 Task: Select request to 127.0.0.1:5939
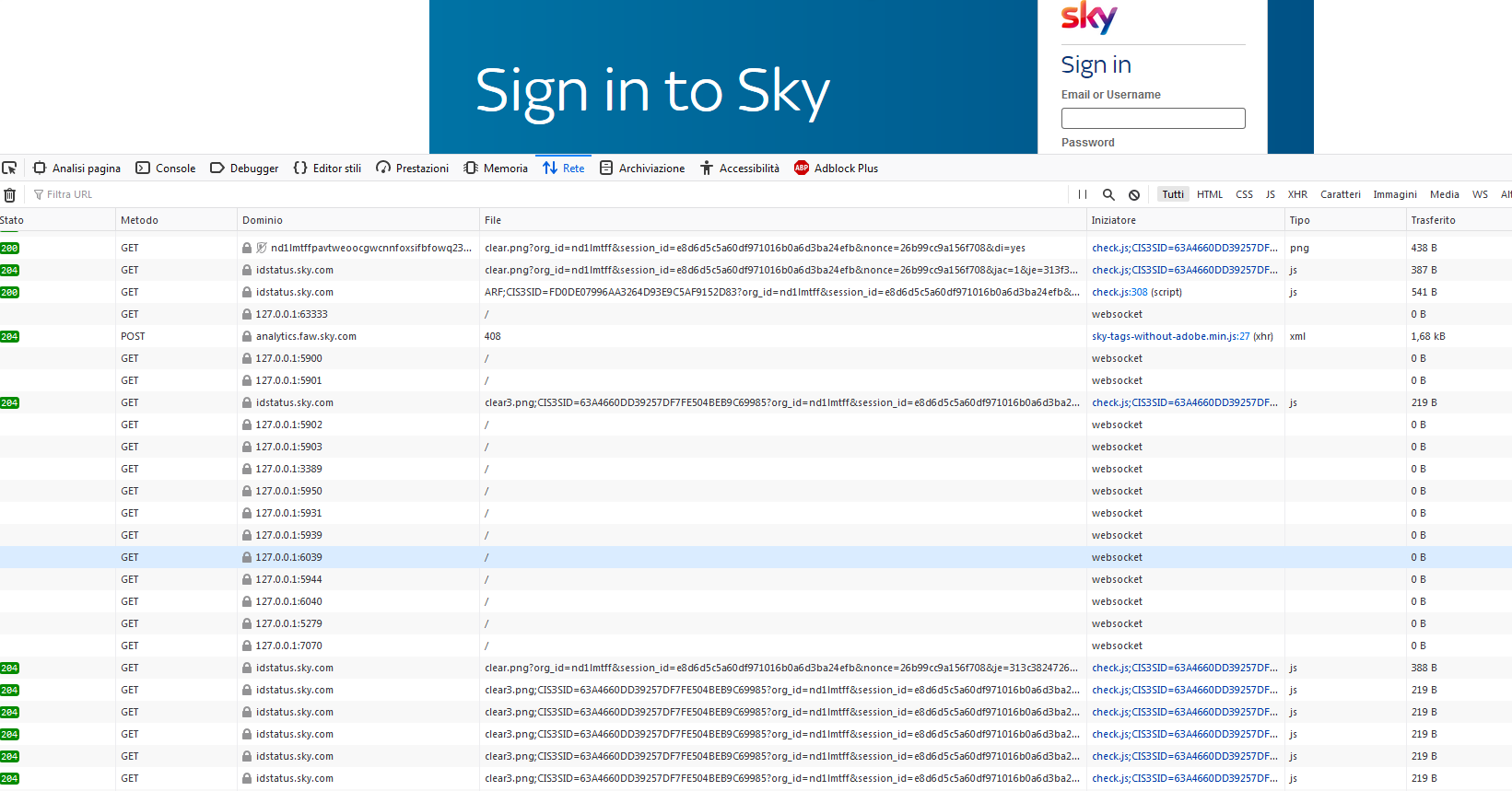[756, 535]
